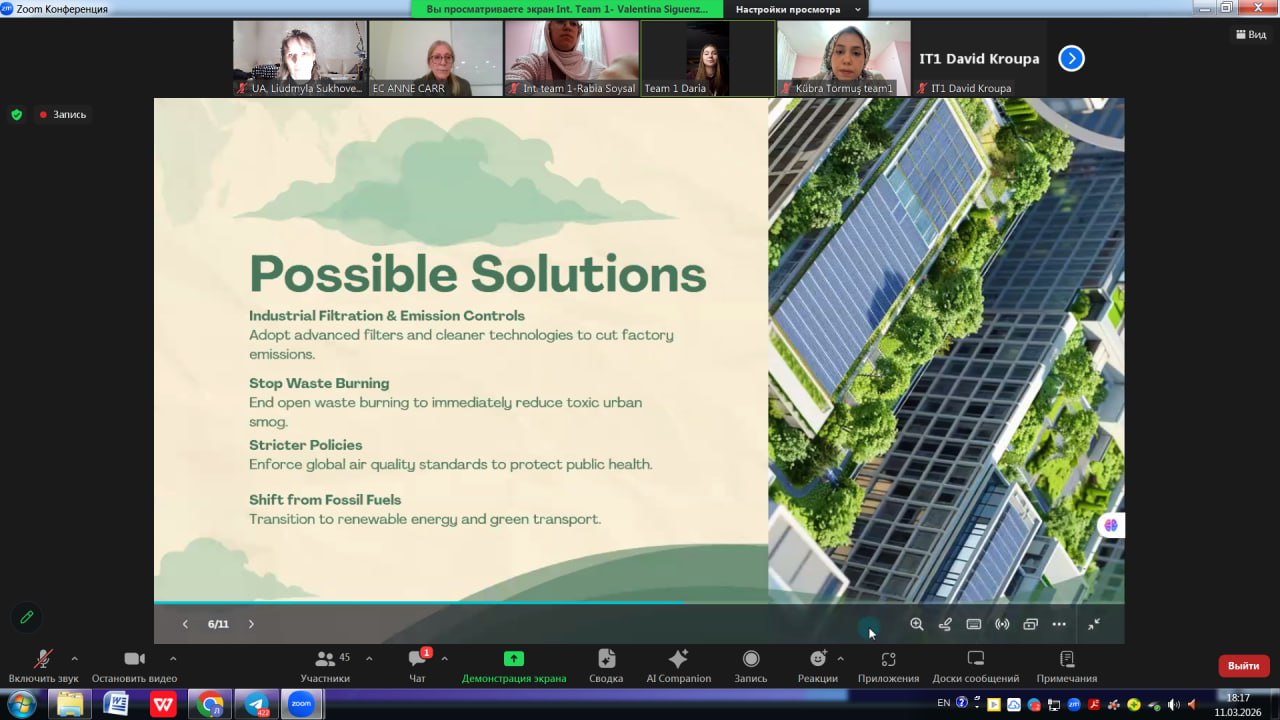Image resolution: width=1280 pixels, height=720 pixels.
Task: Start screen sharing with Демонстрация экрана
Action: pyautogui.click(x=513, y=665)
